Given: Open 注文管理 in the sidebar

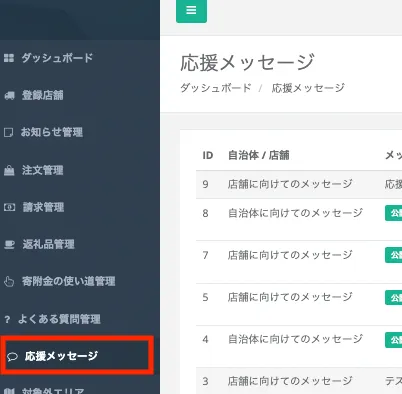Looking at the screenshot, I should 43,170.
